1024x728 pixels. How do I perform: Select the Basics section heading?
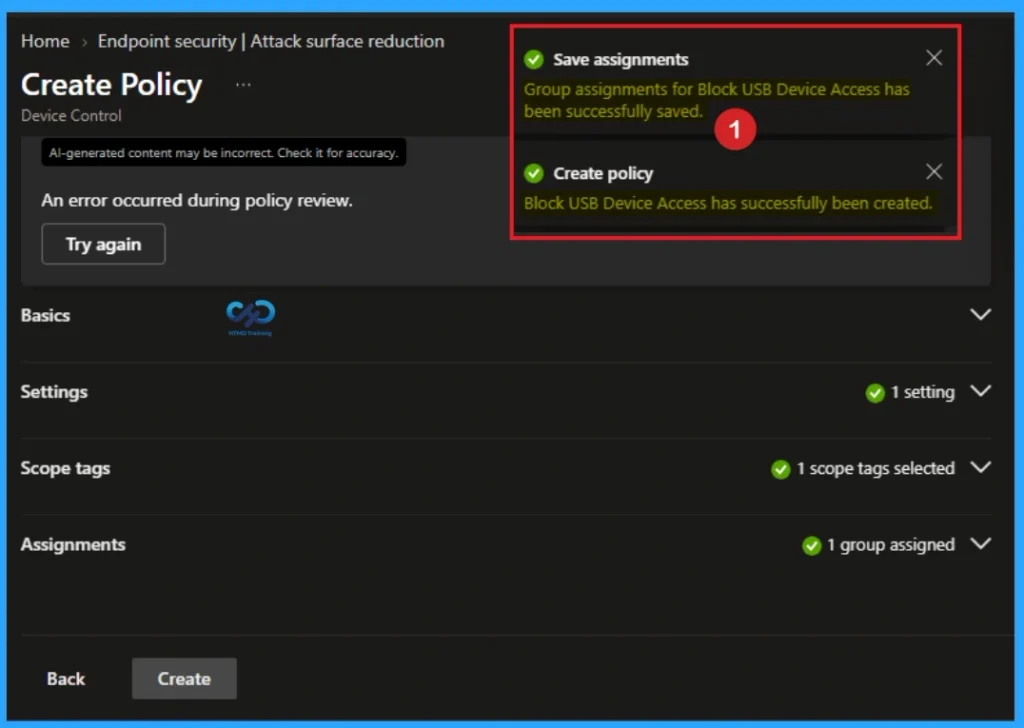point(45,315)
